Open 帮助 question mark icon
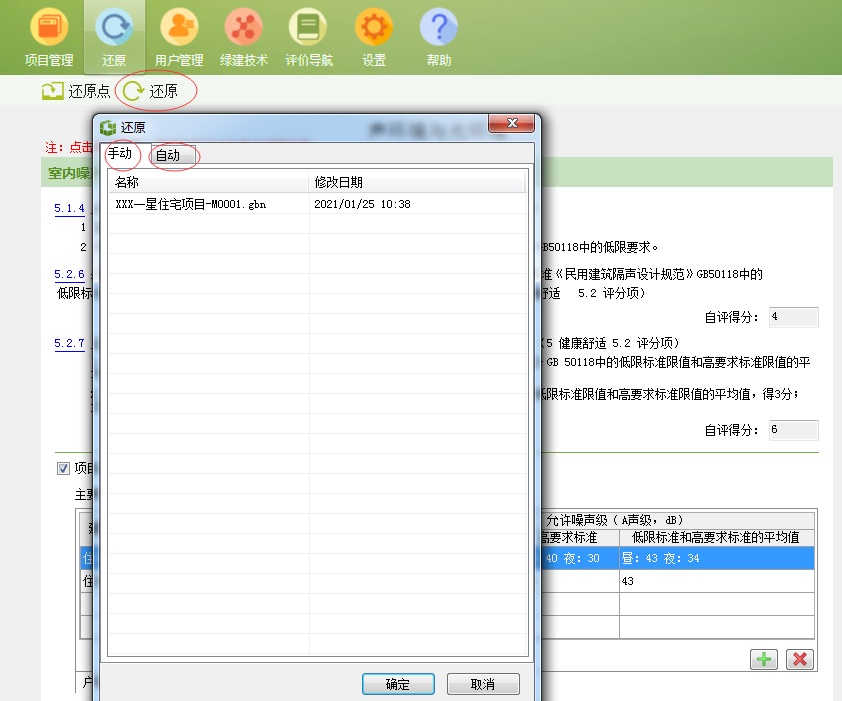842x701 pixels. coord(439,36)
